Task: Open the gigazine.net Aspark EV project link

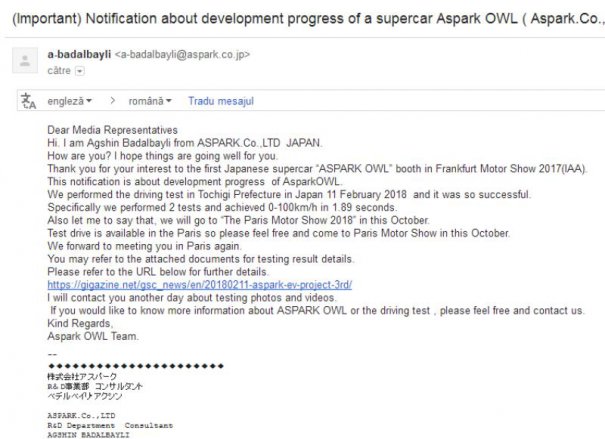Action: 199,285
